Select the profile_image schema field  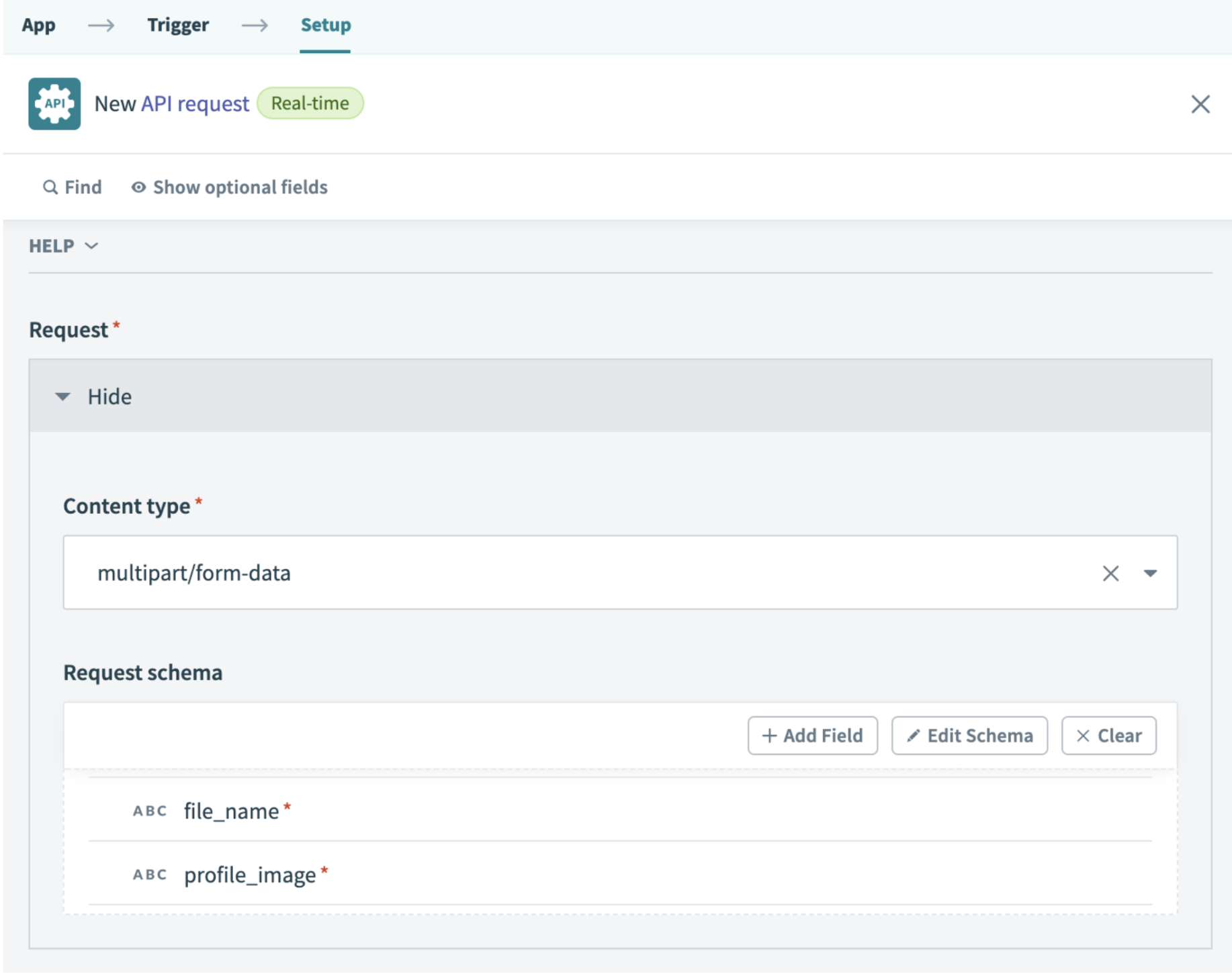click(x=250, y=875)
